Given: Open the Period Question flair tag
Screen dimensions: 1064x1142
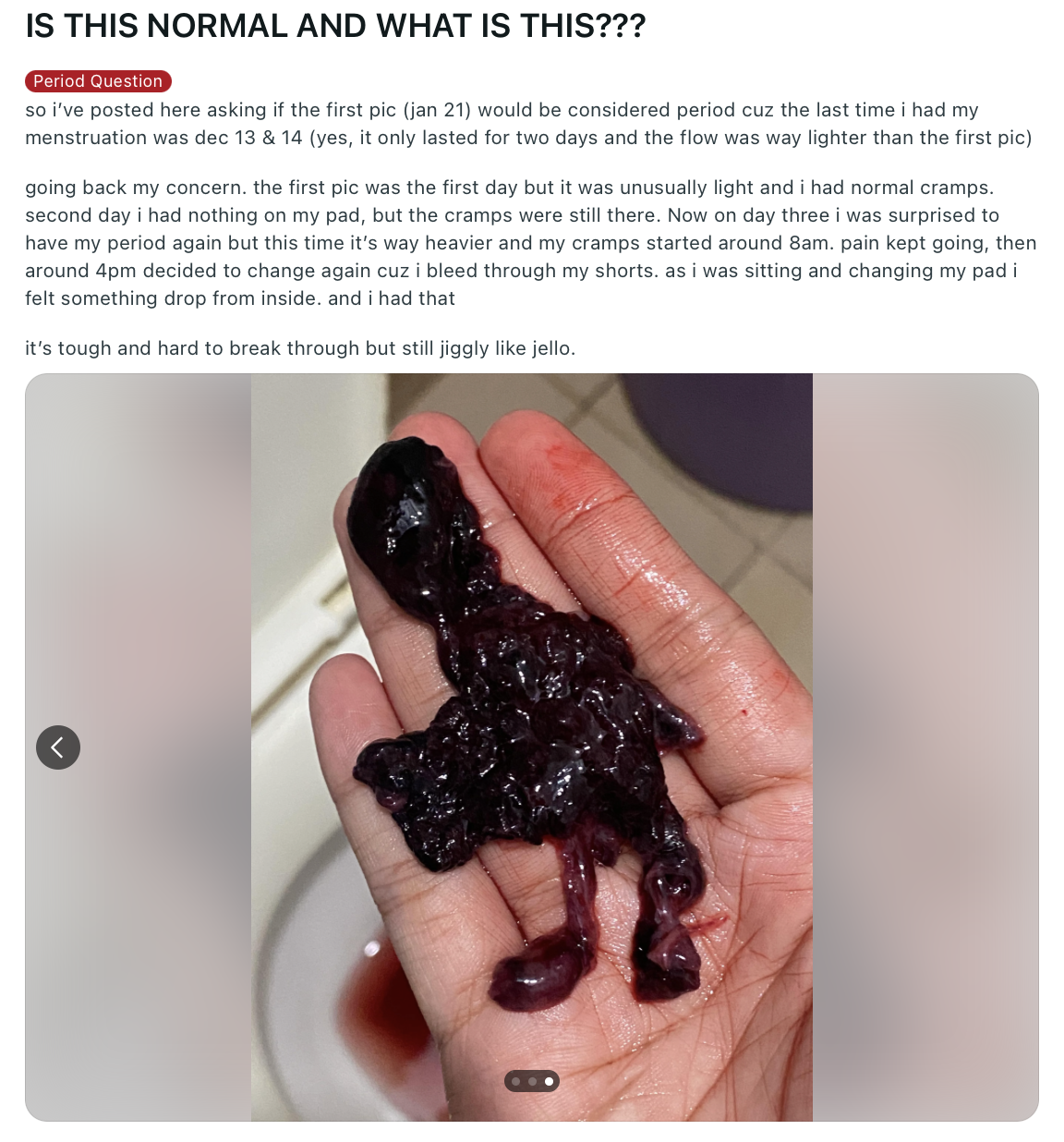Looking at the screenshot, I should (x=98, y=81).
